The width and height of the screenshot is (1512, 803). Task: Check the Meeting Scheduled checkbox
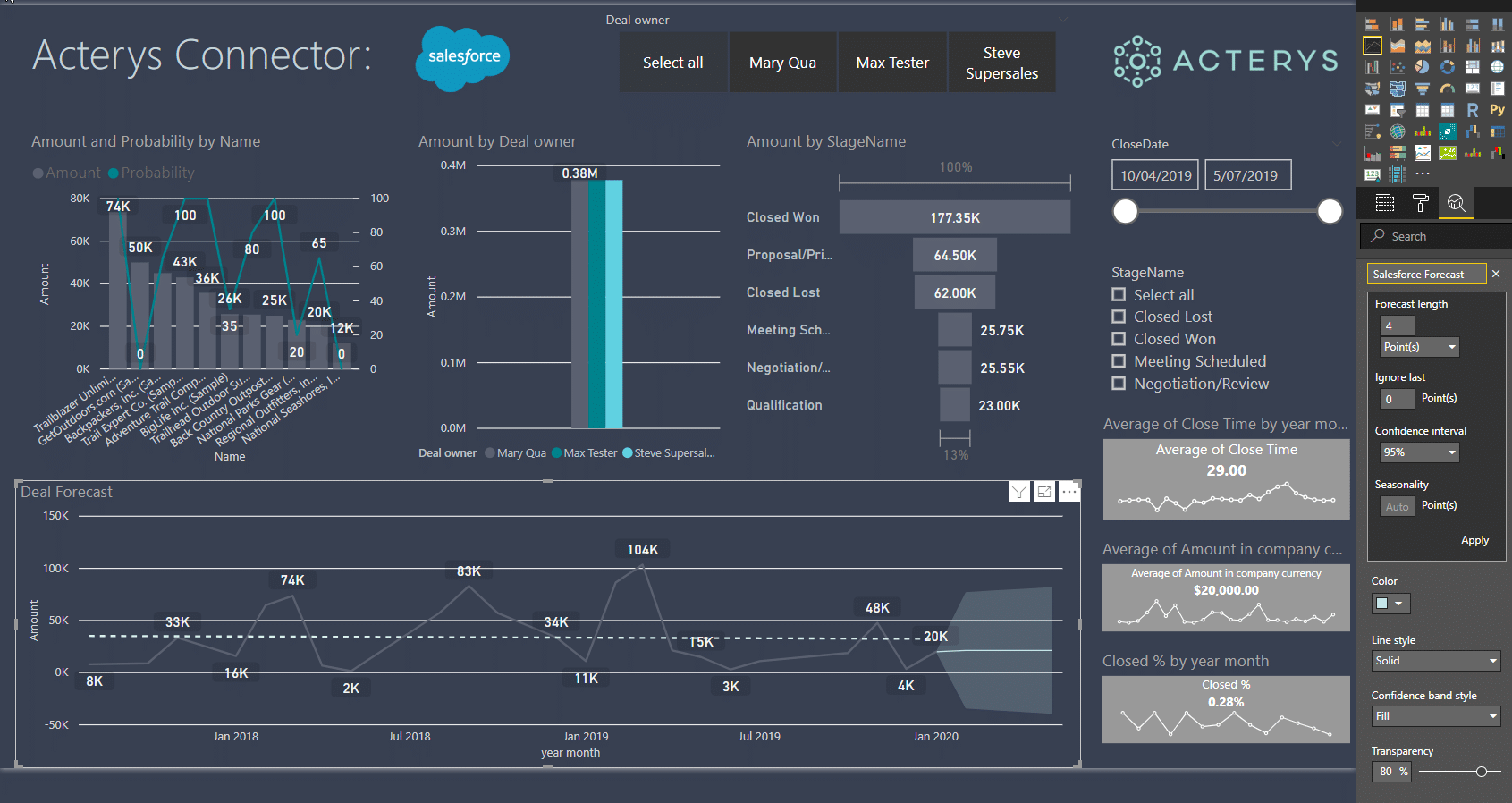pos(1119,361)
